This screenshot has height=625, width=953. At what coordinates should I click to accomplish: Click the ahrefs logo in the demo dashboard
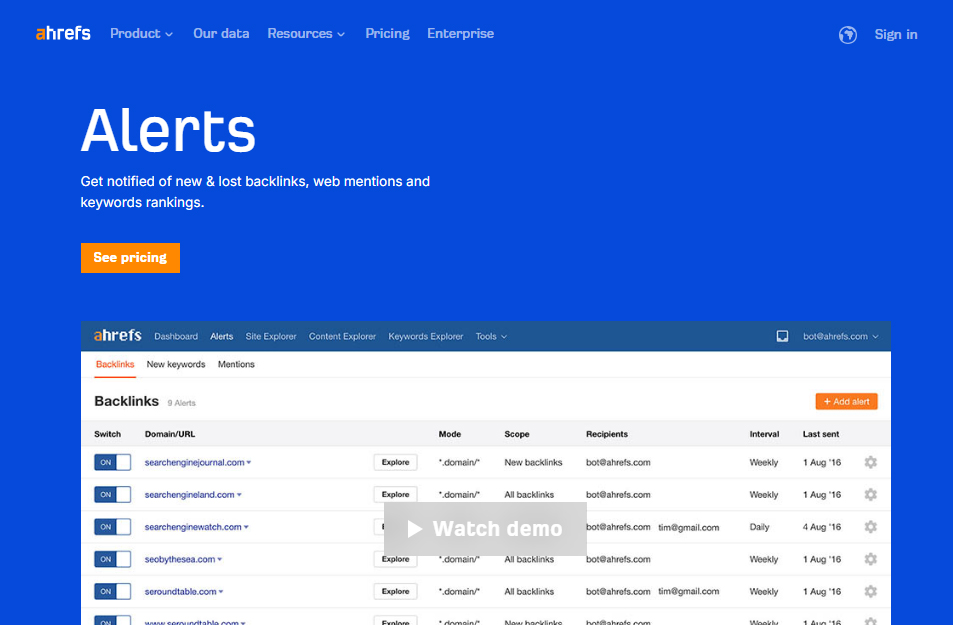[117, 336]
